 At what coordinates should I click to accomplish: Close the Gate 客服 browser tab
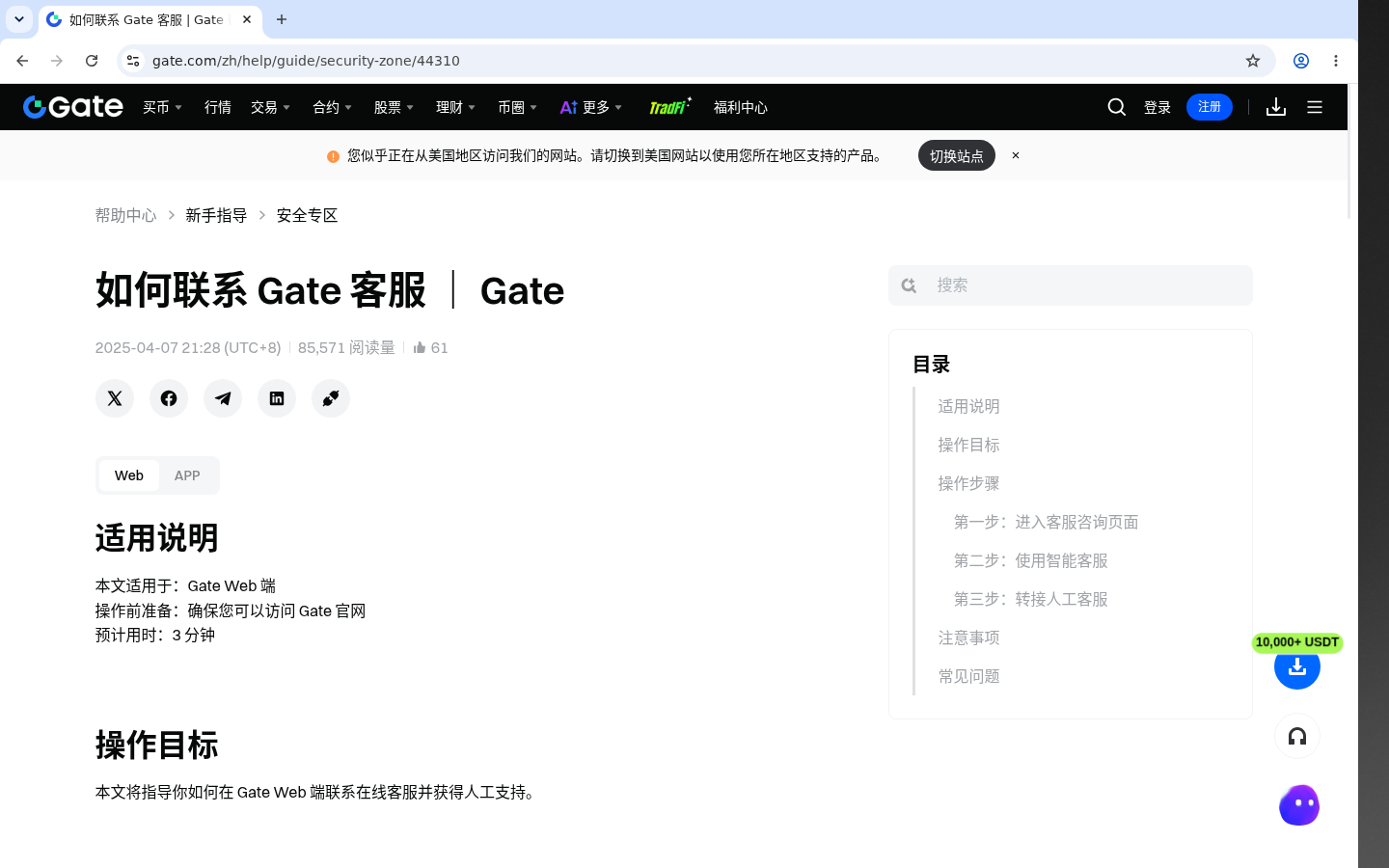(247, 19)
